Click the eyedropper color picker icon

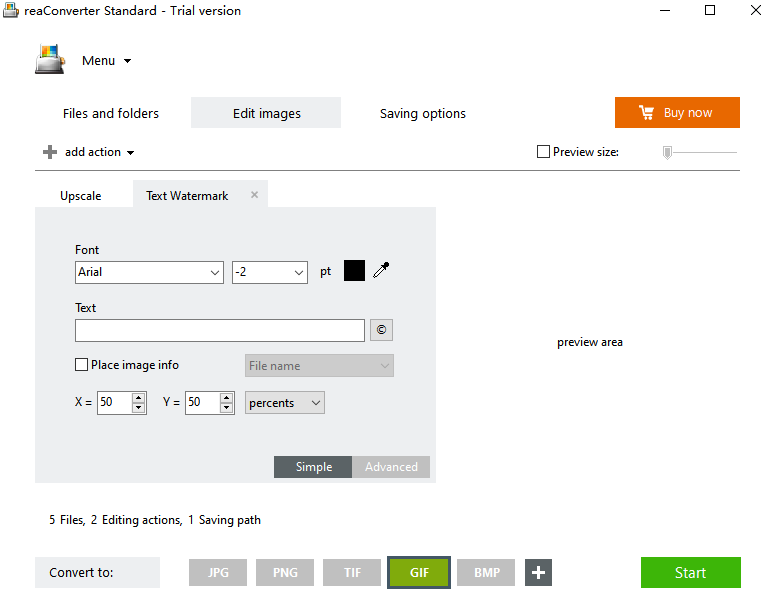point(381,271)
